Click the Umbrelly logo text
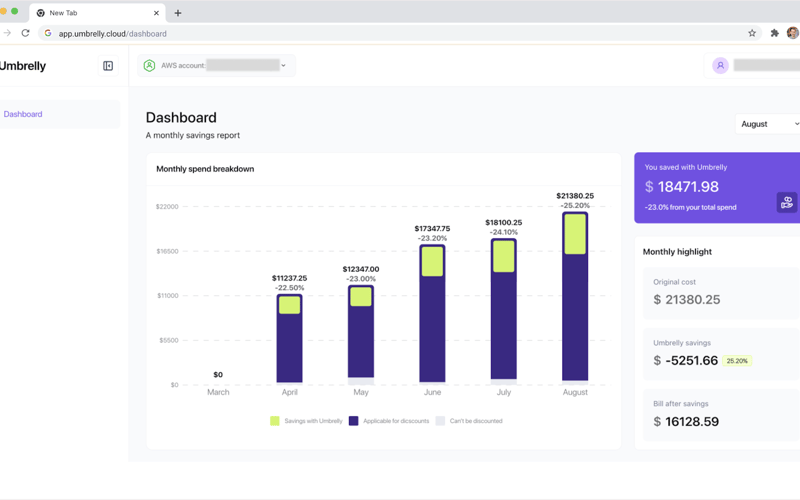800x500 pixels. point(22,66)
